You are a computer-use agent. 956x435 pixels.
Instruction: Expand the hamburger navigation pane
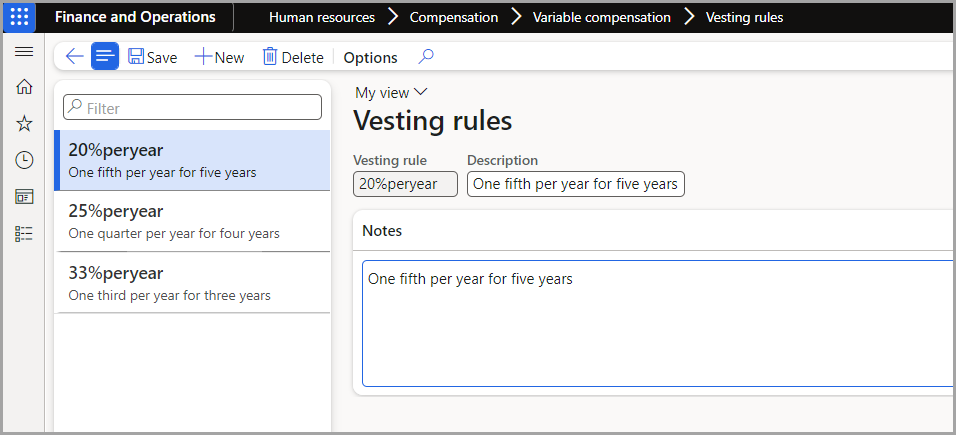pyautogui.click(x=24, y=52)
